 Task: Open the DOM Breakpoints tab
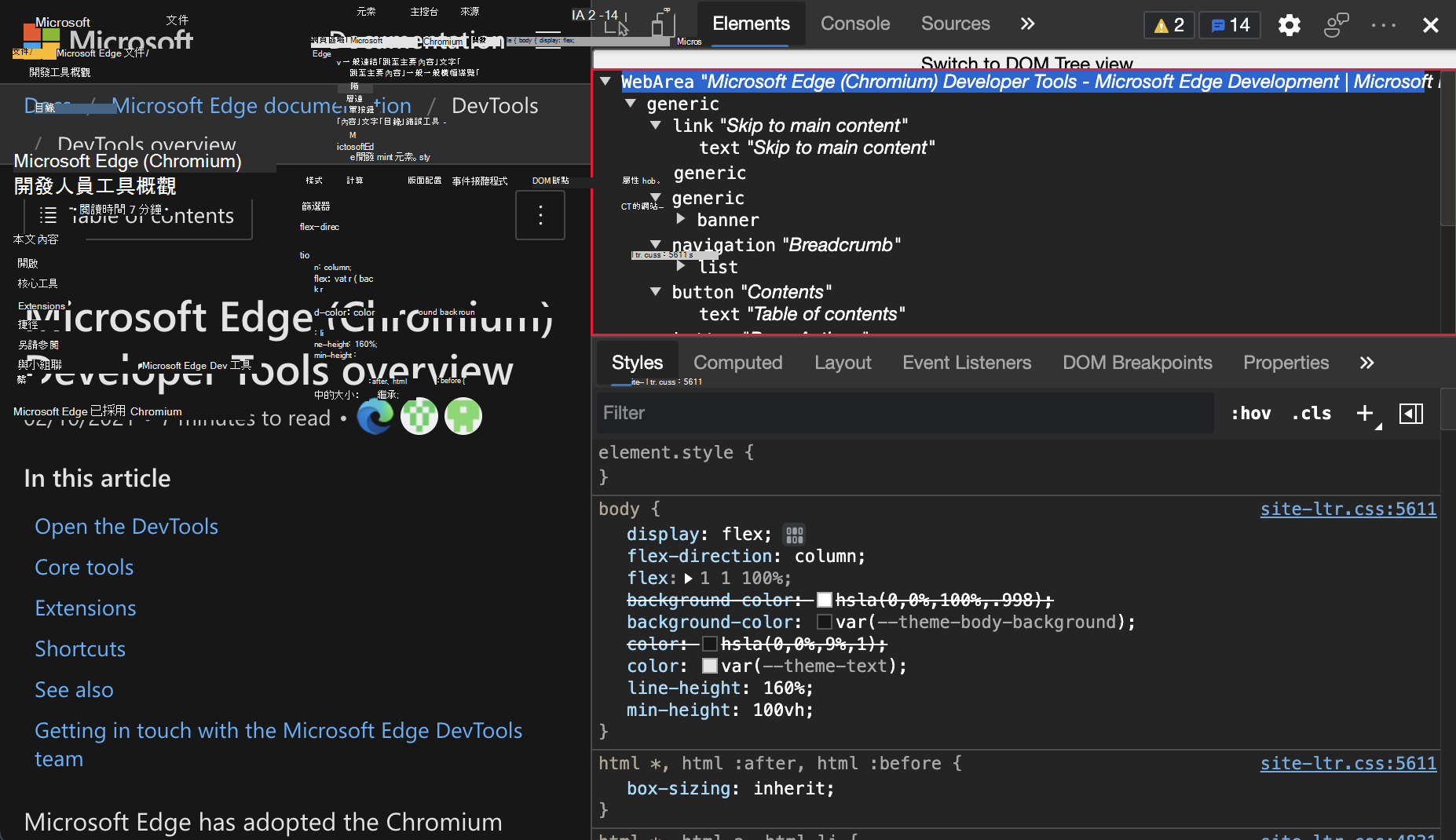coord(1137,363)
